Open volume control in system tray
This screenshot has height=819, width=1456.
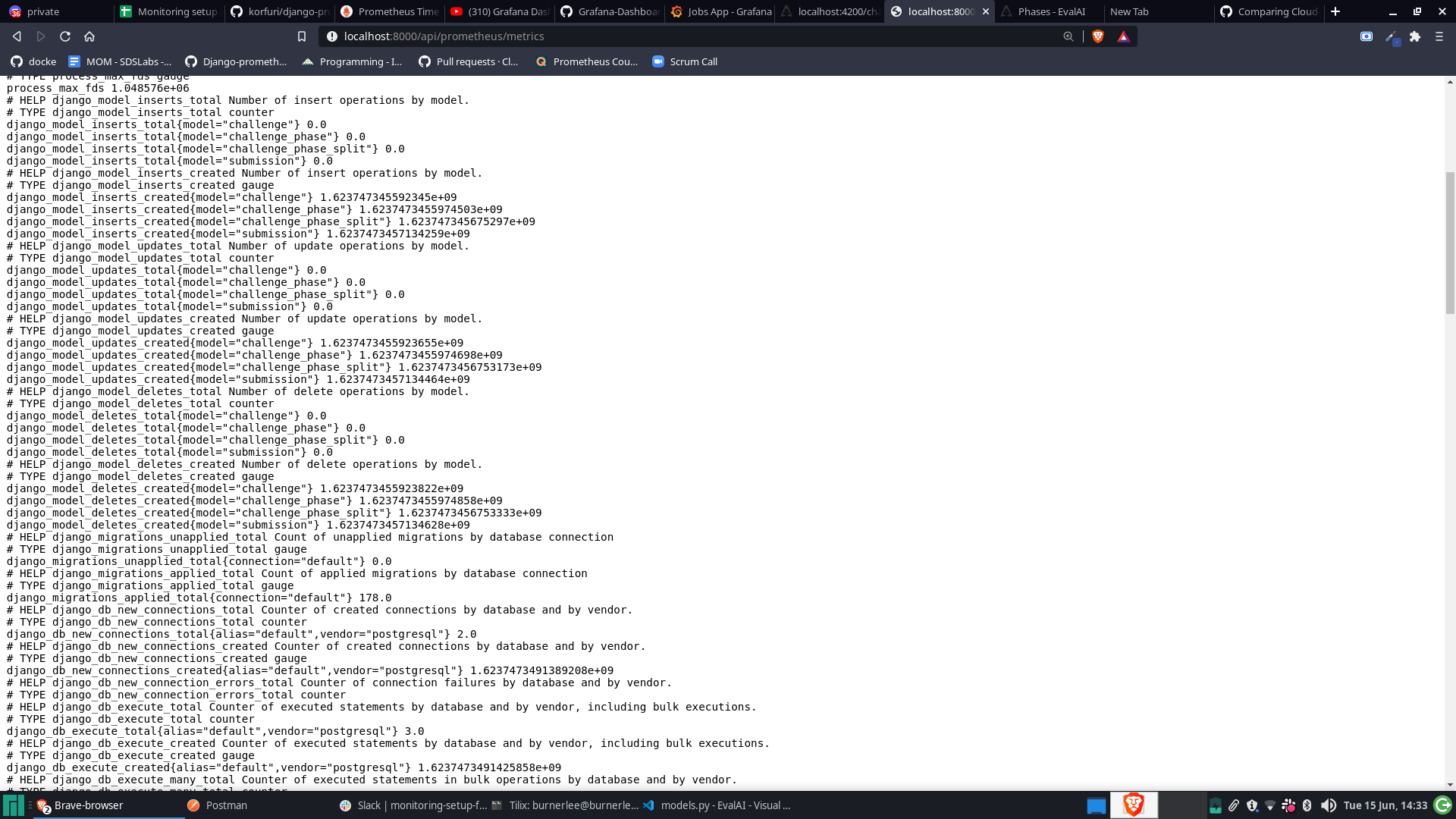1328,805
